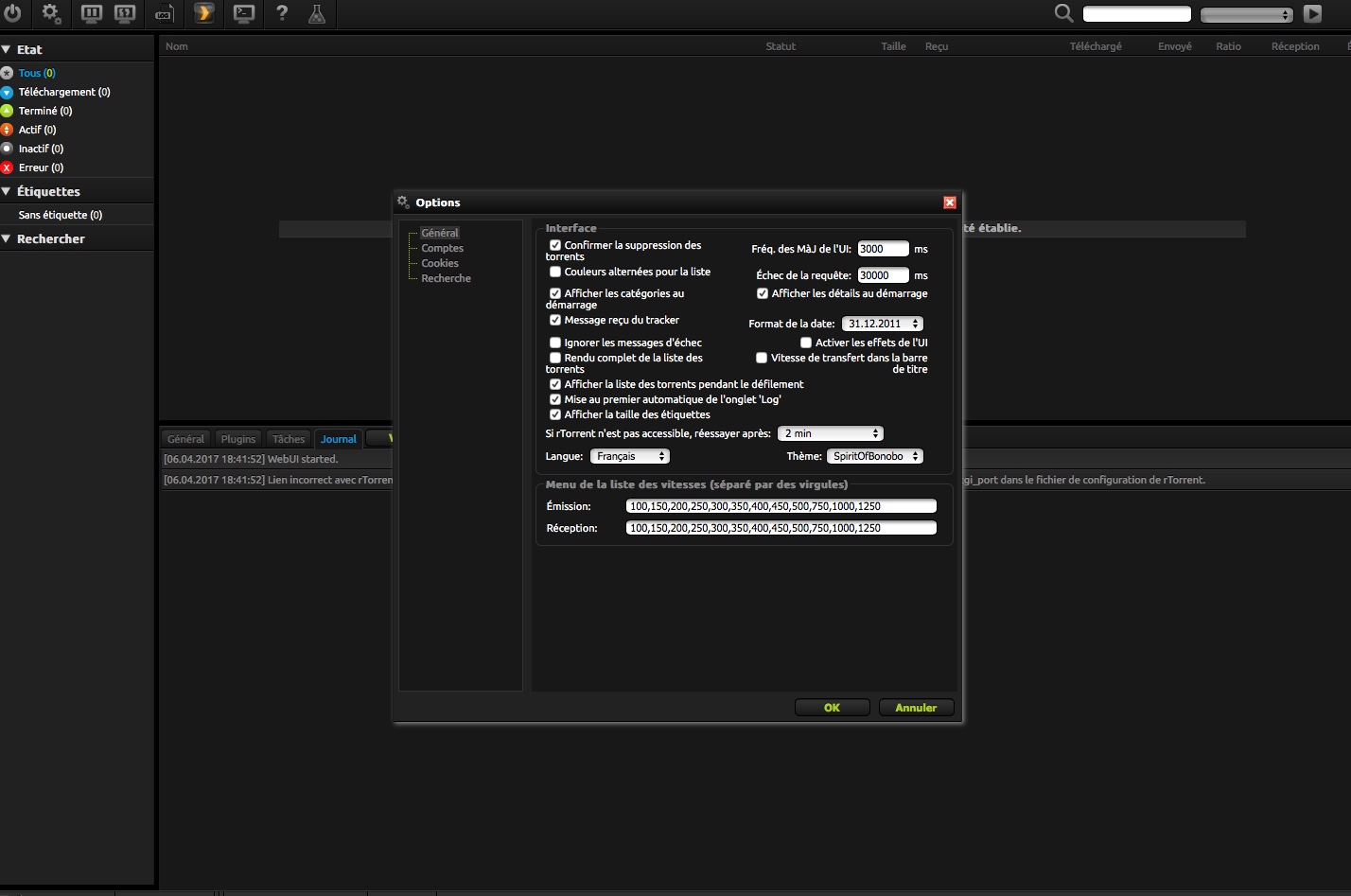Open the terminal console toolbar icon
Viewport: 1351px width, 896px height.
[x=244, y=13]
